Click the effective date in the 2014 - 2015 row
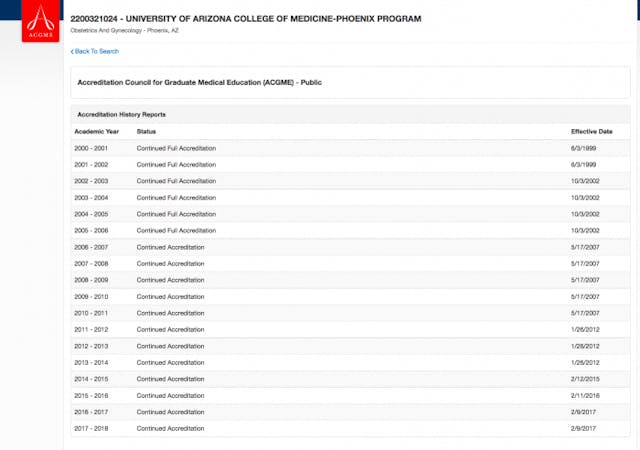This screenshot has width=640, height=450. point(585,378)
